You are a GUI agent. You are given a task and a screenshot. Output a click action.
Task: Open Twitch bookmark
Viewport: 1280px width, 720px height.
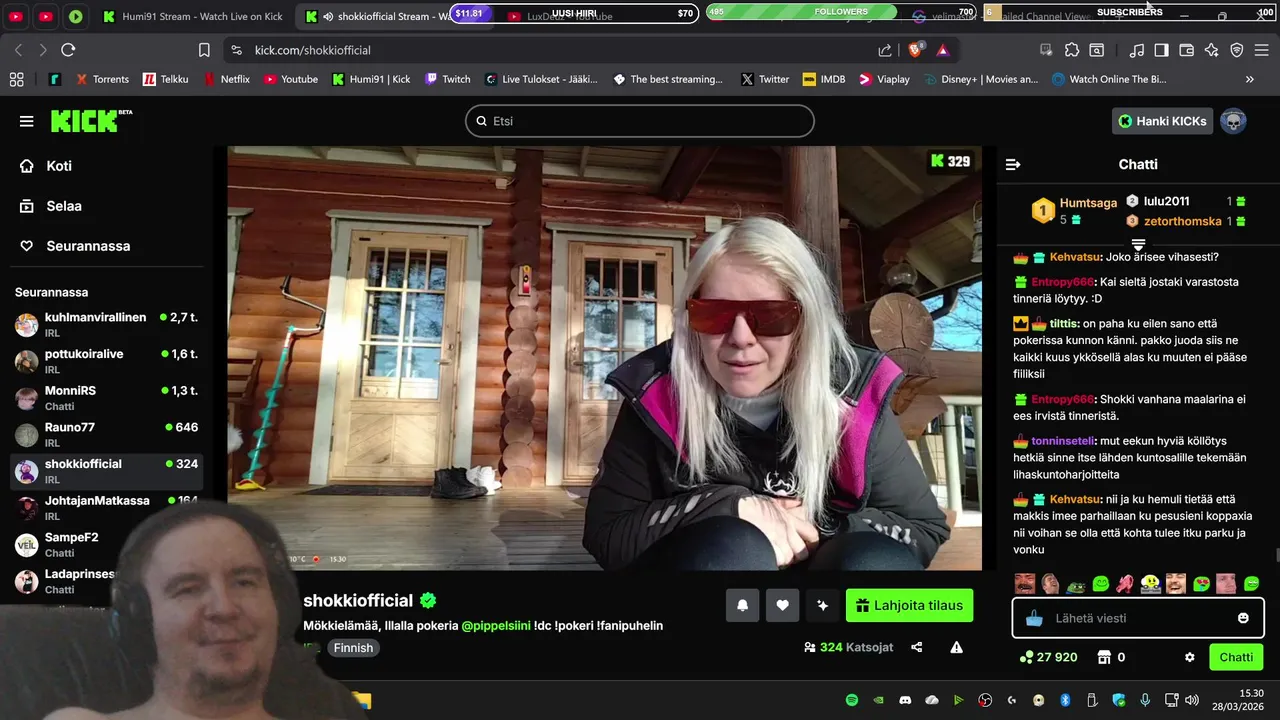point(447,79)
